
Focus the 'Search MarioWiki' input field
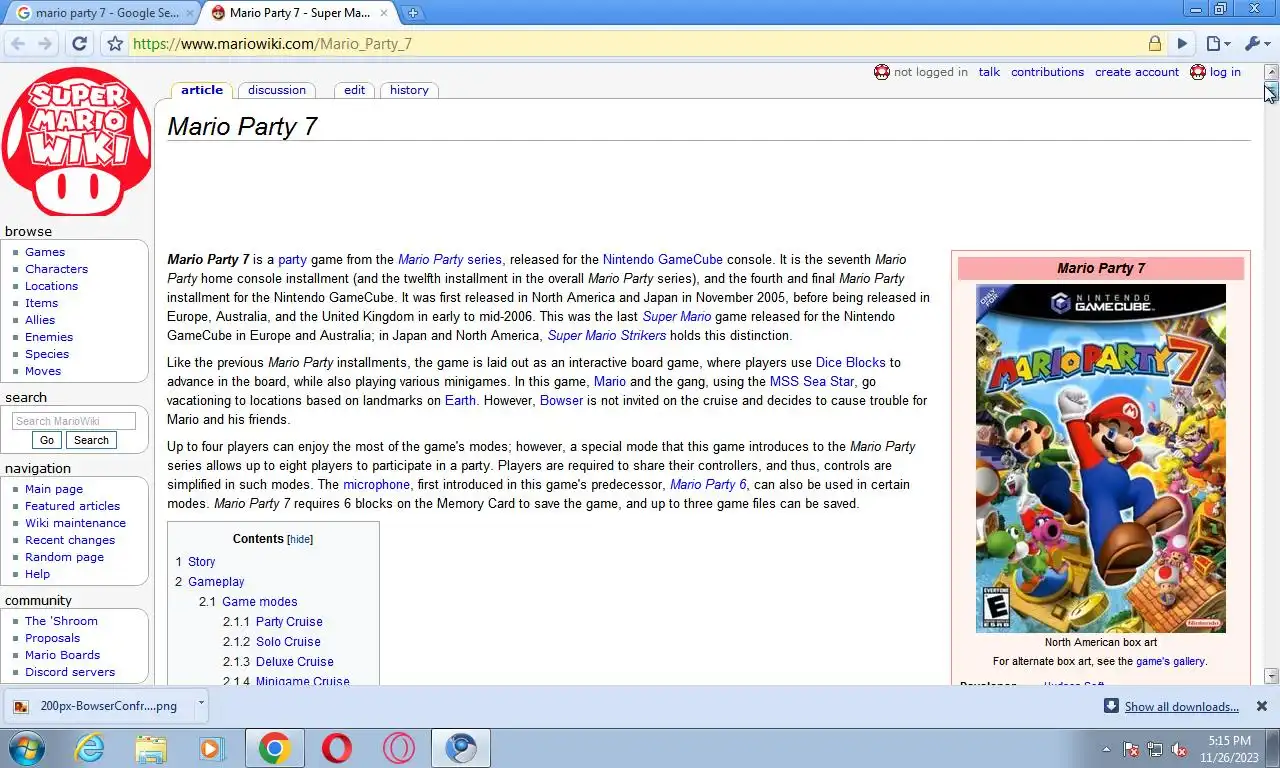coord(74,421)
